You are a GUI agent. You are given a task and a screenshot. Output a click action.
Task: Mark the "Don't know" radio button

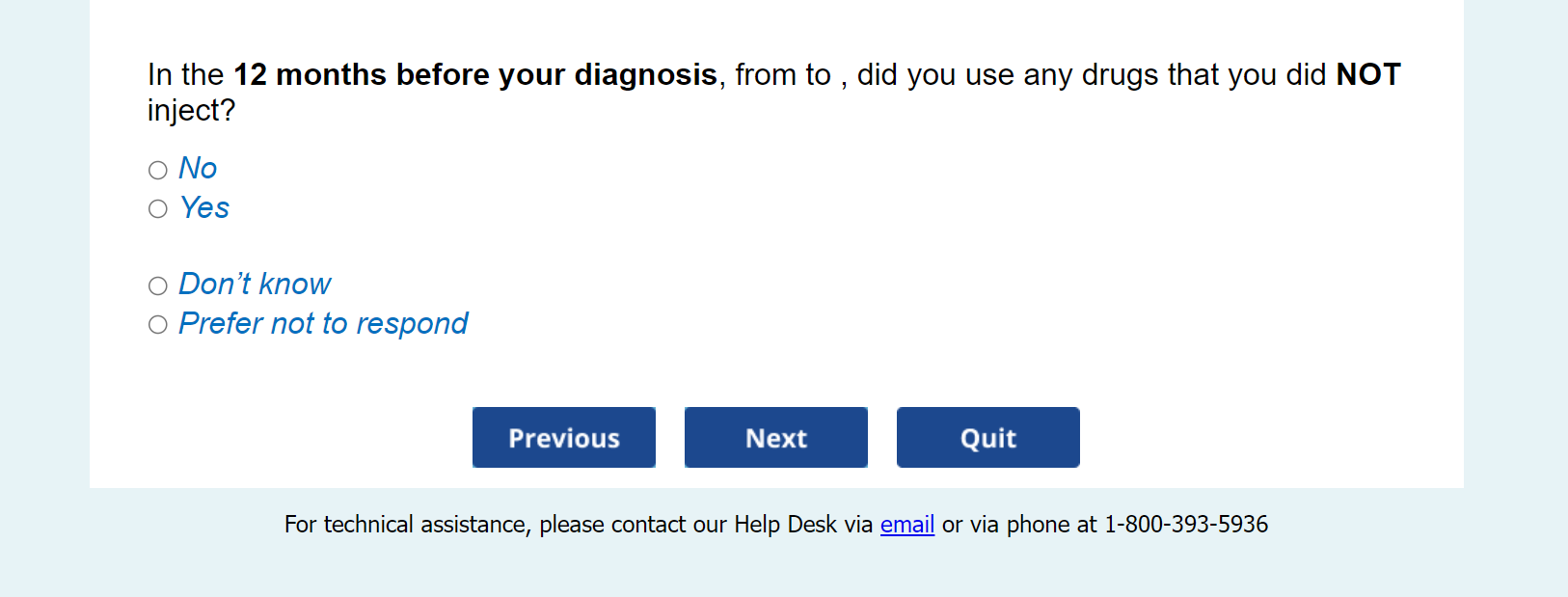pyautogui.click(x=158, y=285)
